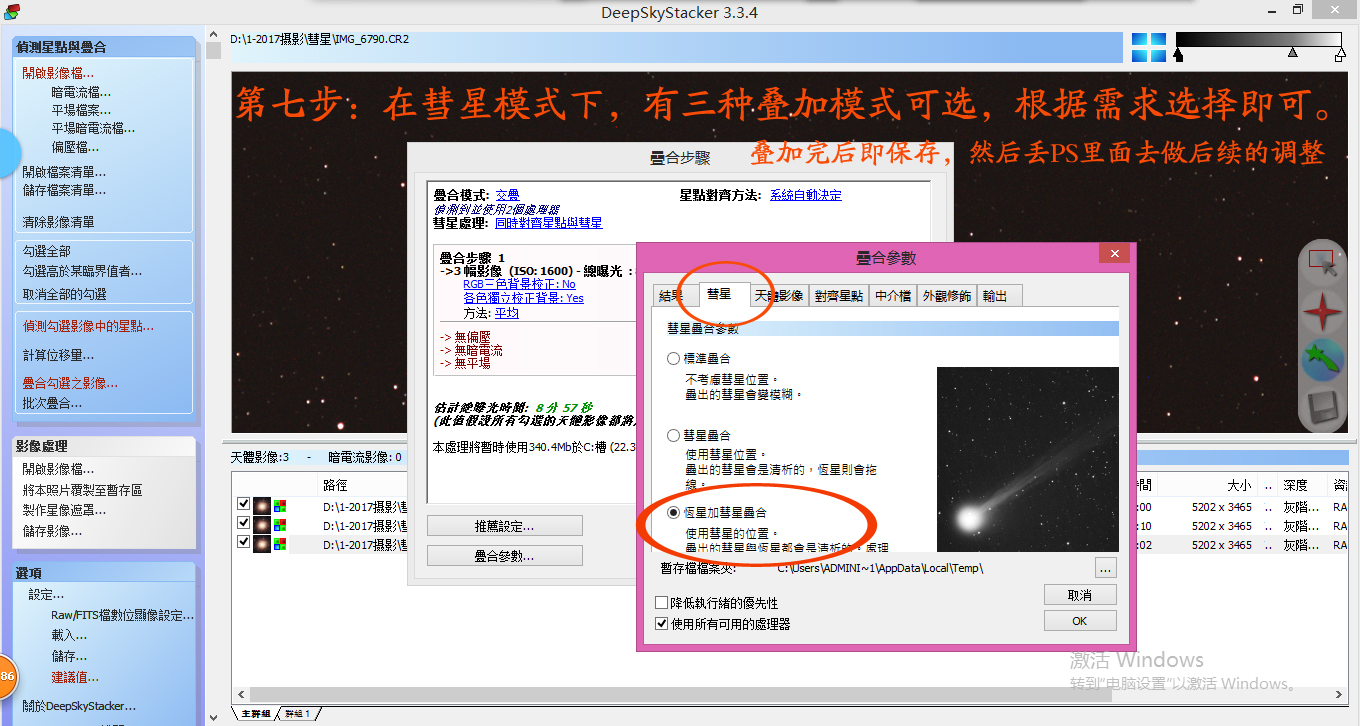
Task: Switch to the 結果 tab
Action: (x=670, y=296)
